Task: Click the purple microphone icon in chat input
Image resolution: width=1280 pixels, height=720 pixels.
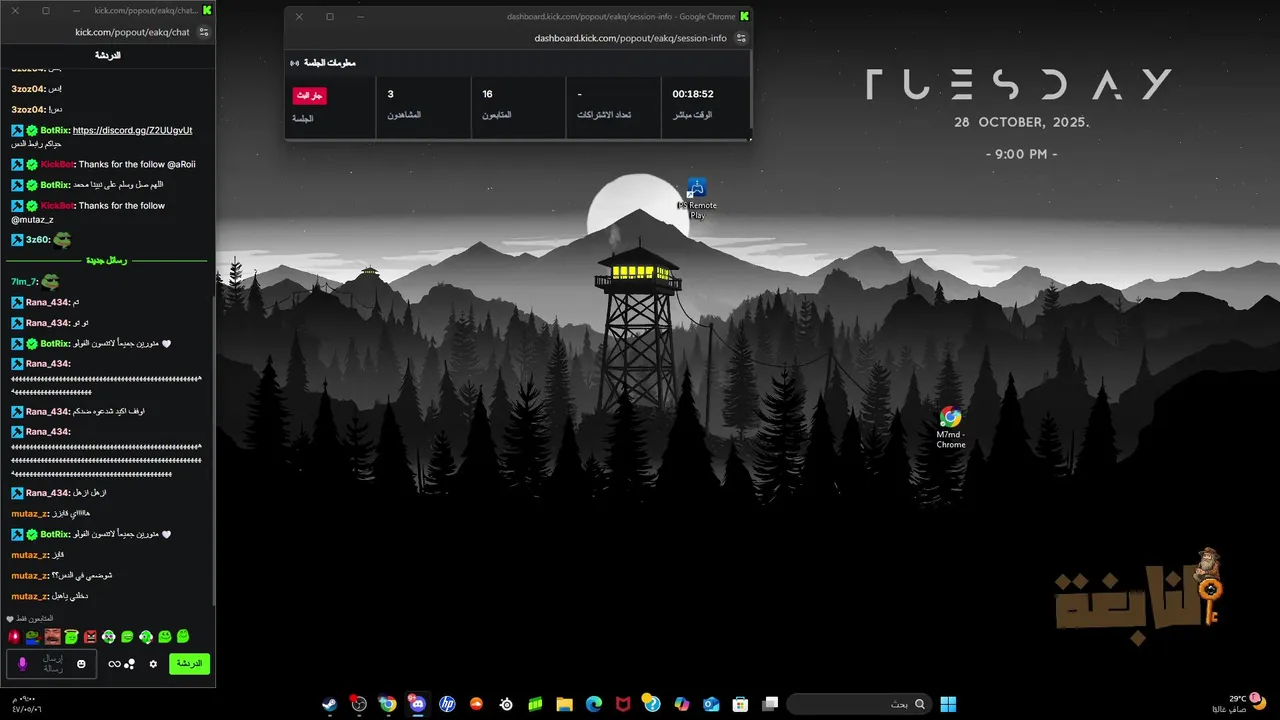Action: pyautogui.click(x=23, y=664)
